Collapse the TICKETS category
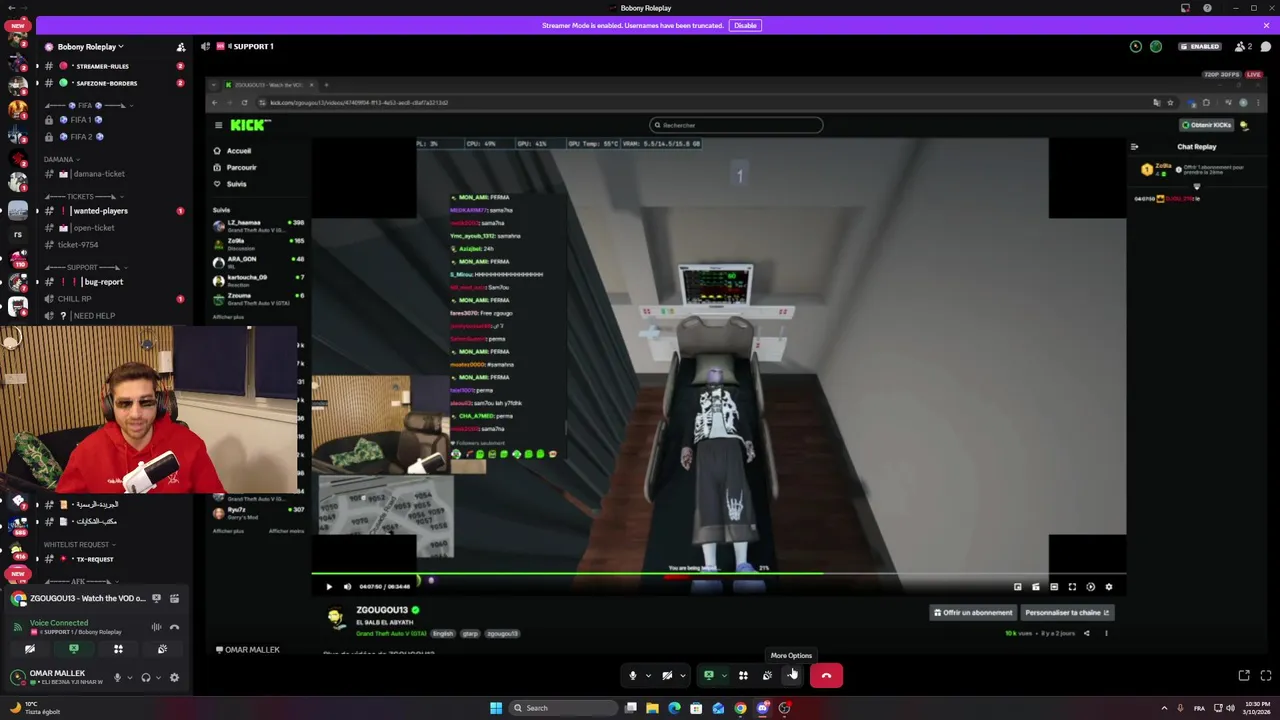The image size is (1280, 720). coord(85,196)
